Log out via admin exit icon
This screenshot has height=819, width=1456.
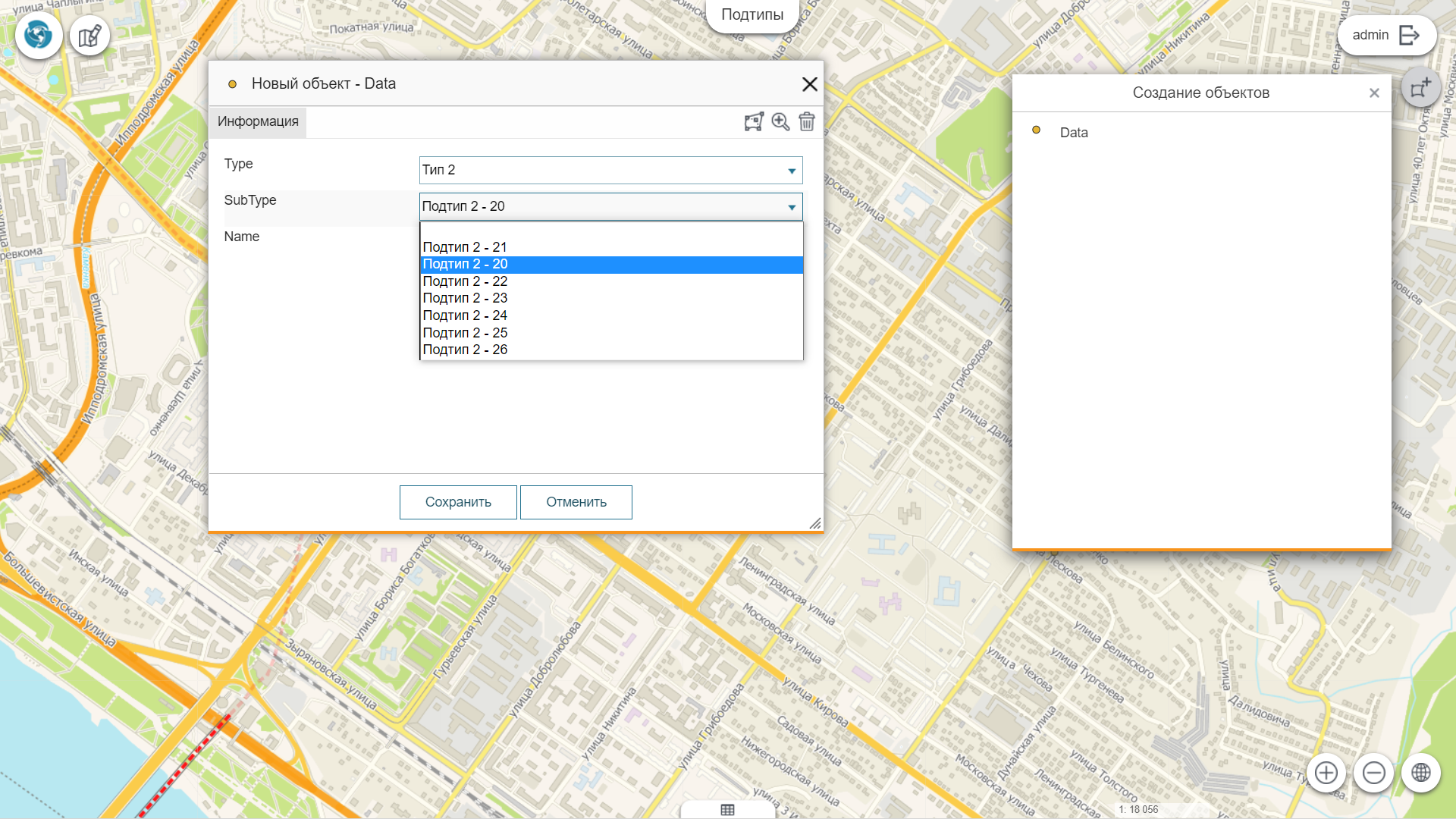pyautogui.click(x=1409, y=35)
